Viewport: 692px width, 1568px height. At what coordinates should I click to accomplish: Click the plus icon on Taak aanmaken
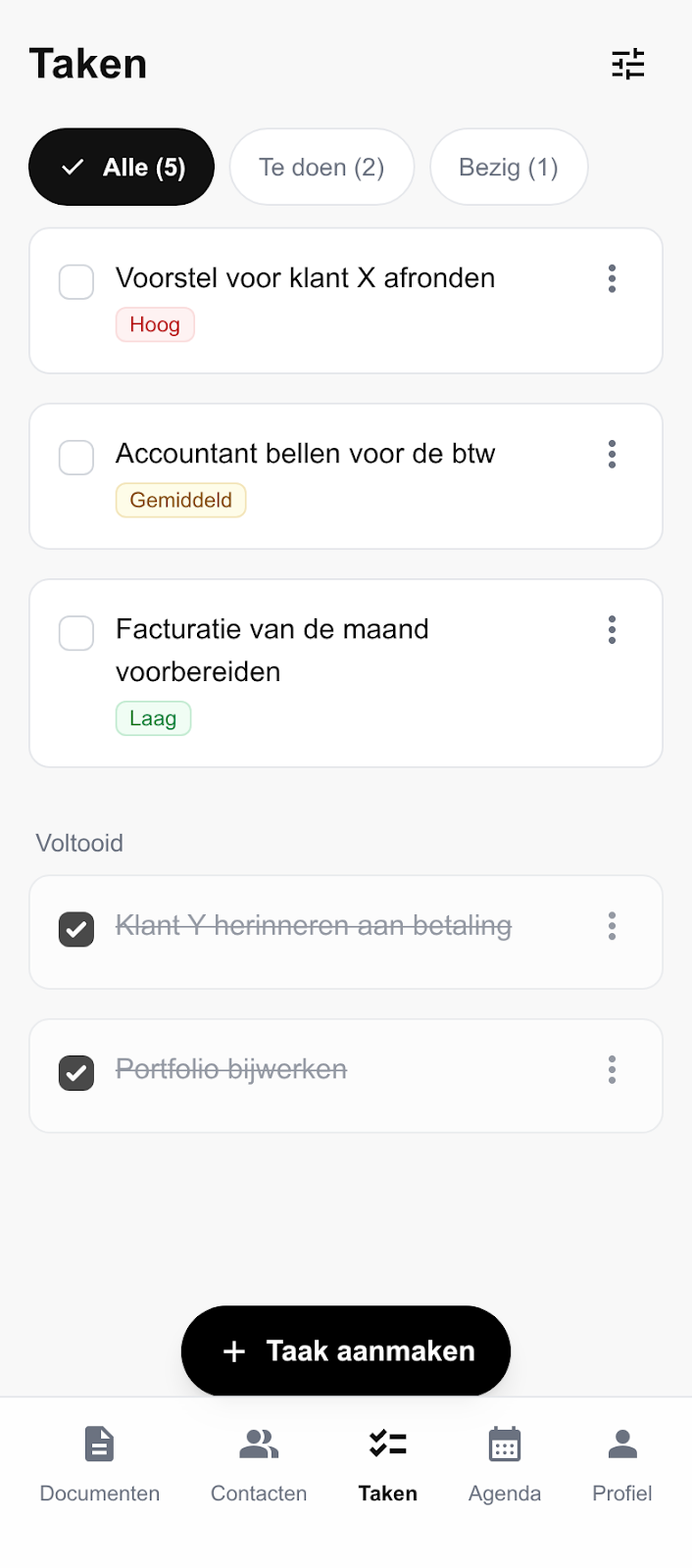pyautogui.click(x=233, y=1350)
